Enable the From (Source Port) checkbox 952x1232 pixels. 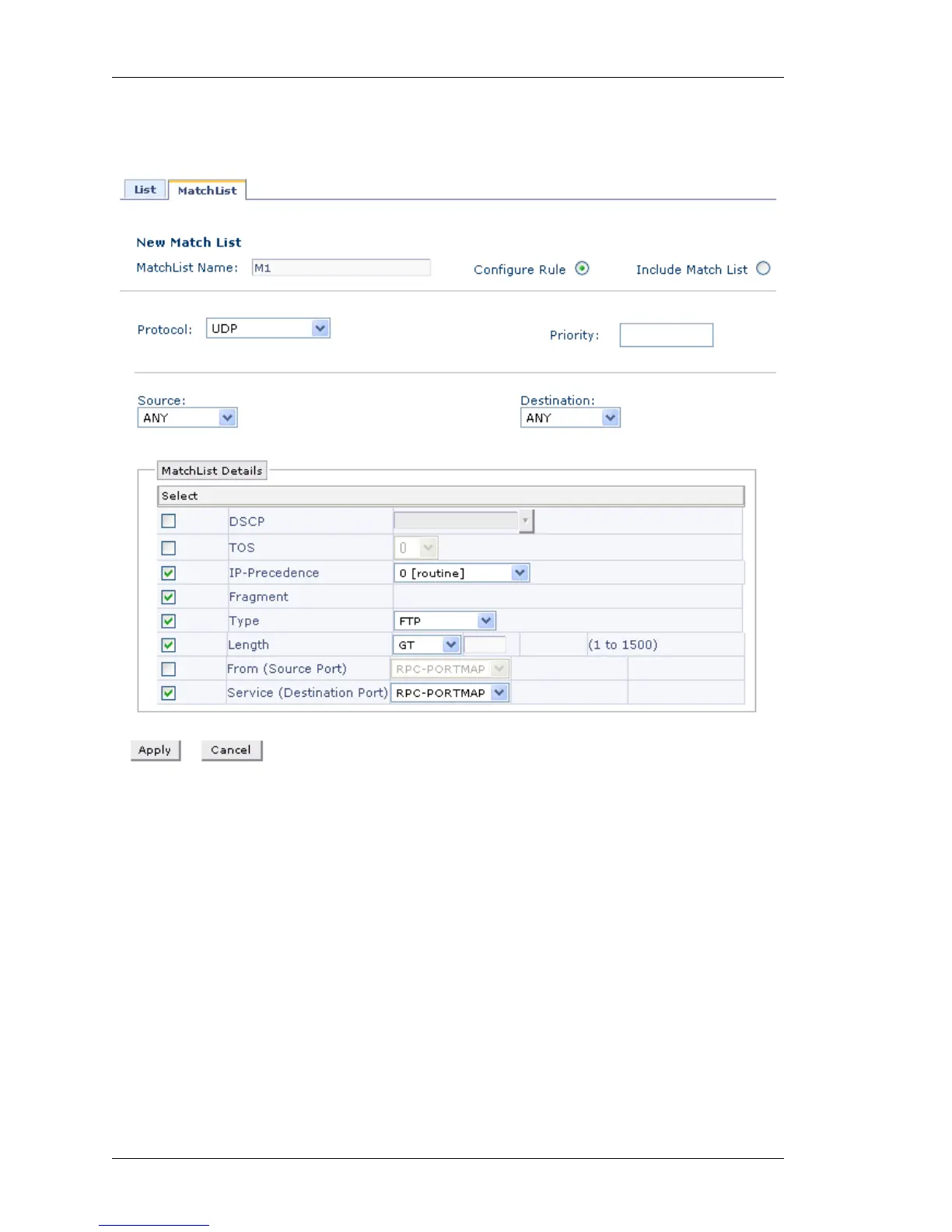click(x=168, y=669)
